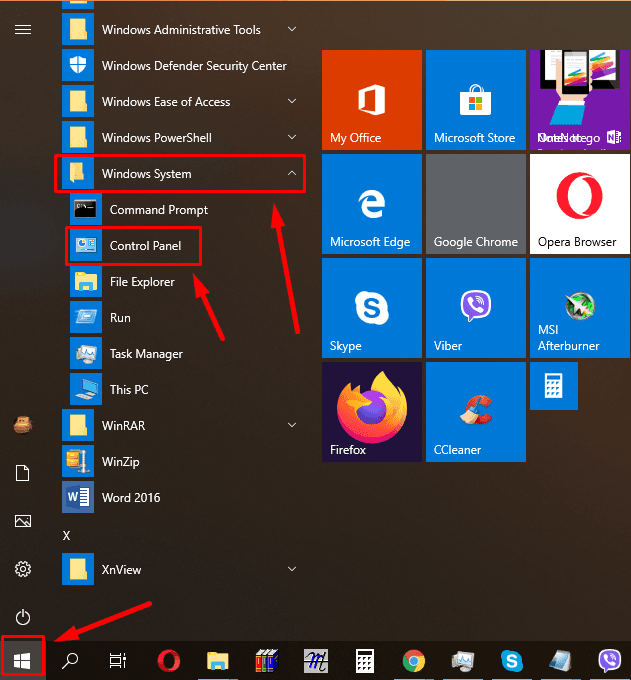Image resolution: width=631 pixels, height=680 pixels.
Task: Open the Windows Administrative Tools folder label
Action: pyautogui.click(x=181, y=29)
